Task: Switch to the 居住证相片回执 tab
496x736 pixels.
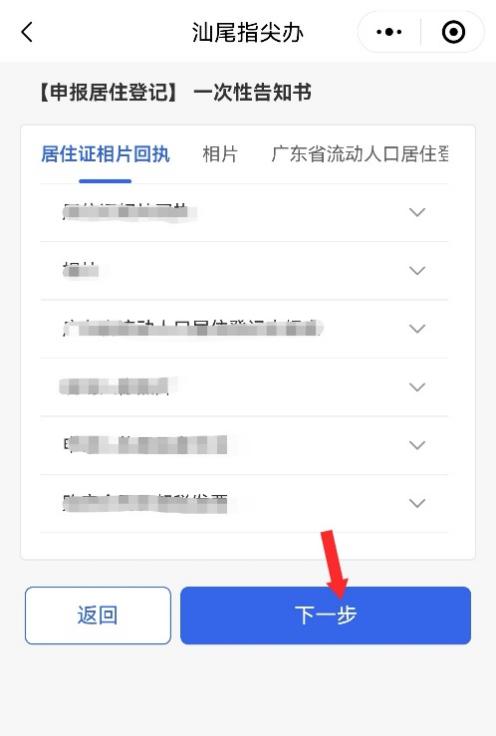Action: pyautogui.click(x=105, y=154)
